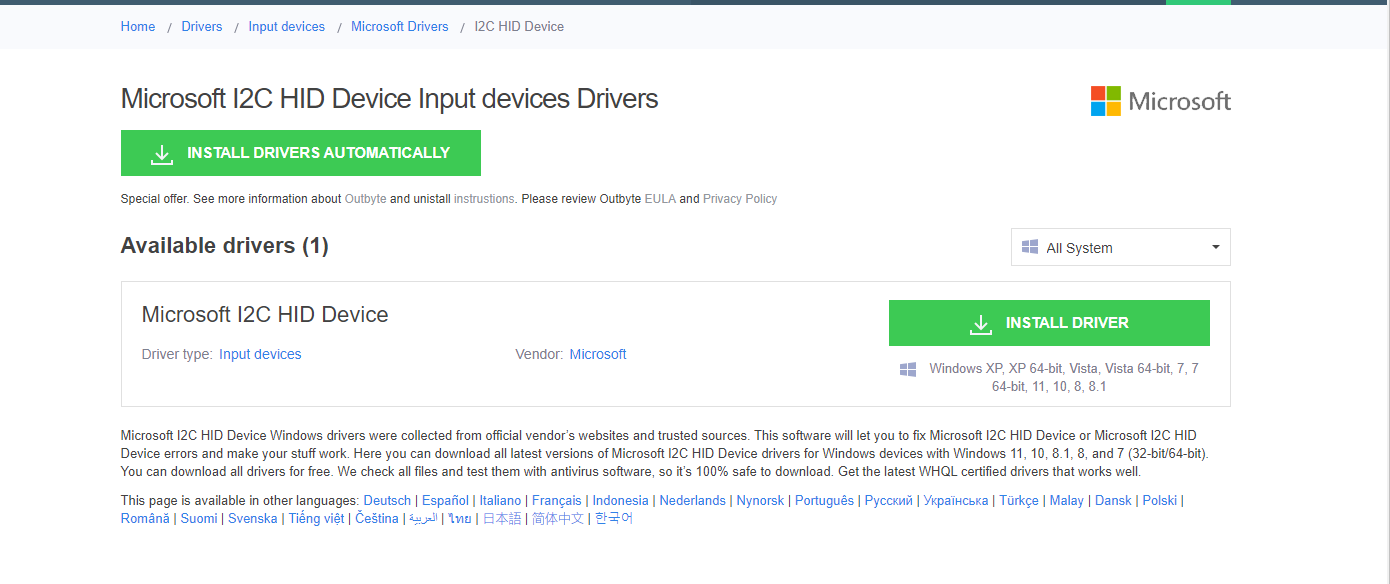Image resolution: width=1390 pixels, height=584 pixels.
Task: Click Microsoft vendor link
Action: click(598, 354)
